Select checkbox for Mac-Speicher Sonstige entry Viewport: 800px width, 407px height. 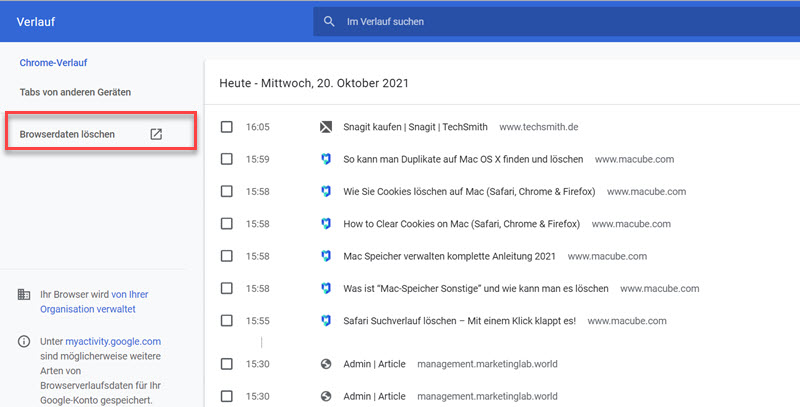tap(227, 288)
